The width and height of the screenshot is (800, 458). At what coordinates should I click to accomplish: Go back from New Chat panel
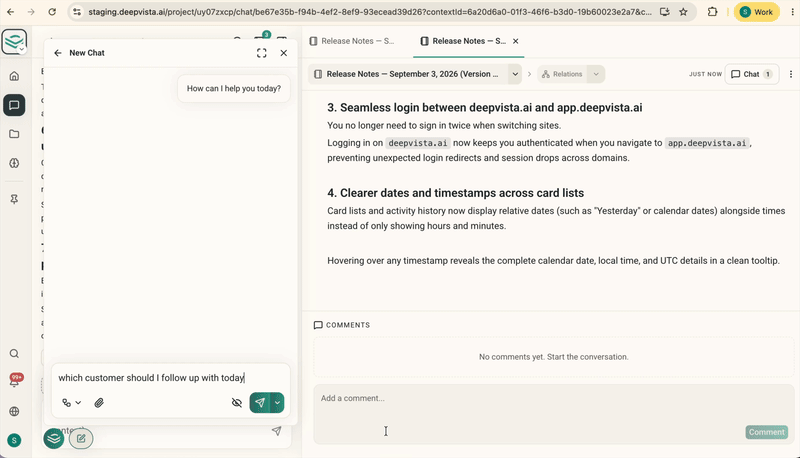click(58, 53)
